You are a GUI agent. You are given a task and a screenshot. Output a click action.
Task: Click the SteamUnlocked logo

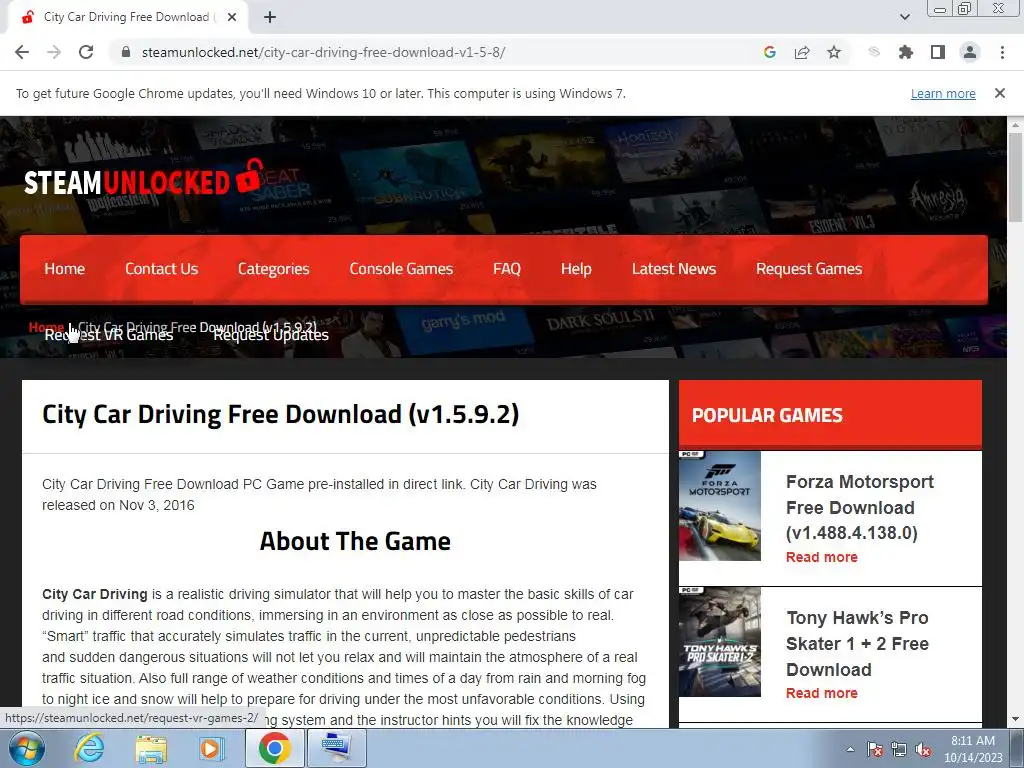(143, 178)
